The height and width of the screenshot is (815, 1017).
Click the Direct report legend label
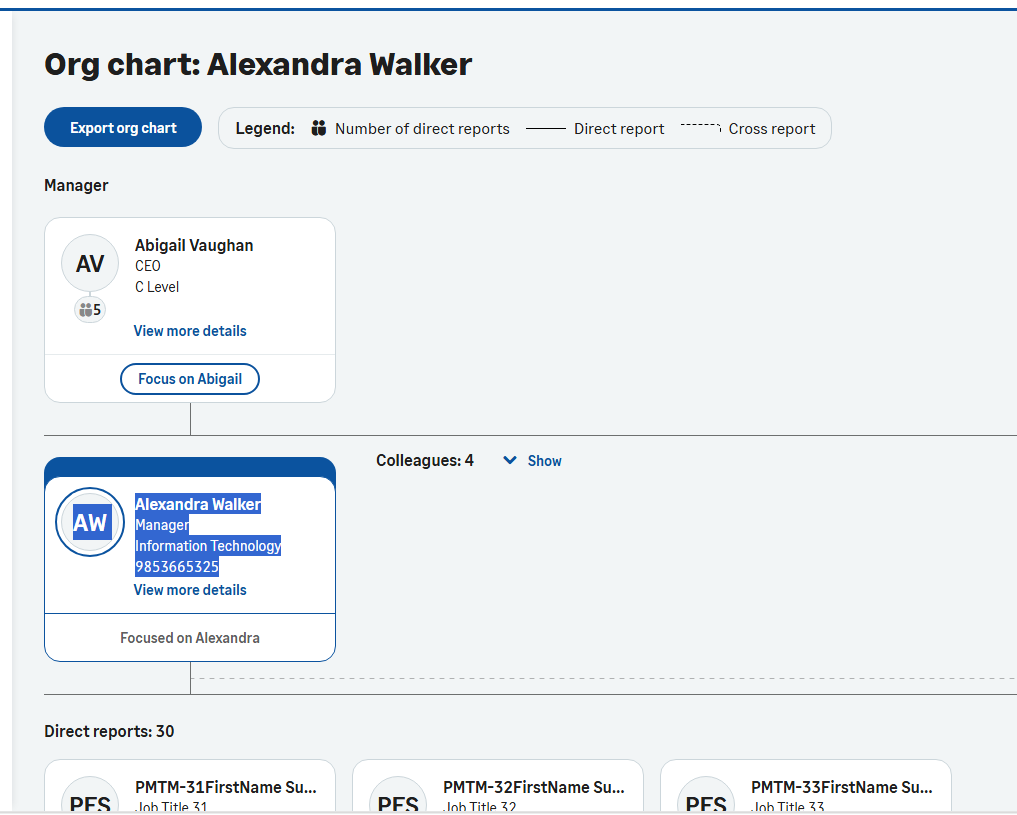(x=619, y=129)
